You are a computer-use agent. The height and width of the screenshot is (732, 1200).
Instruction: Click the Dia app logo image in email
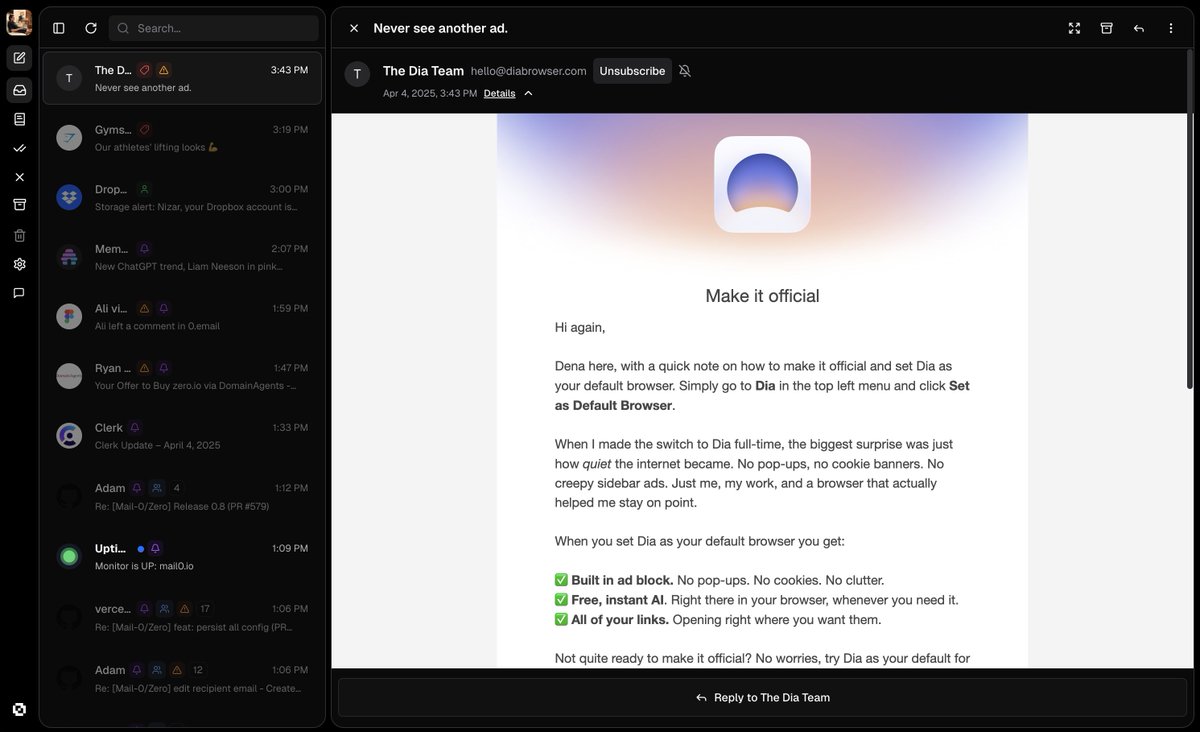pos(762,184)
